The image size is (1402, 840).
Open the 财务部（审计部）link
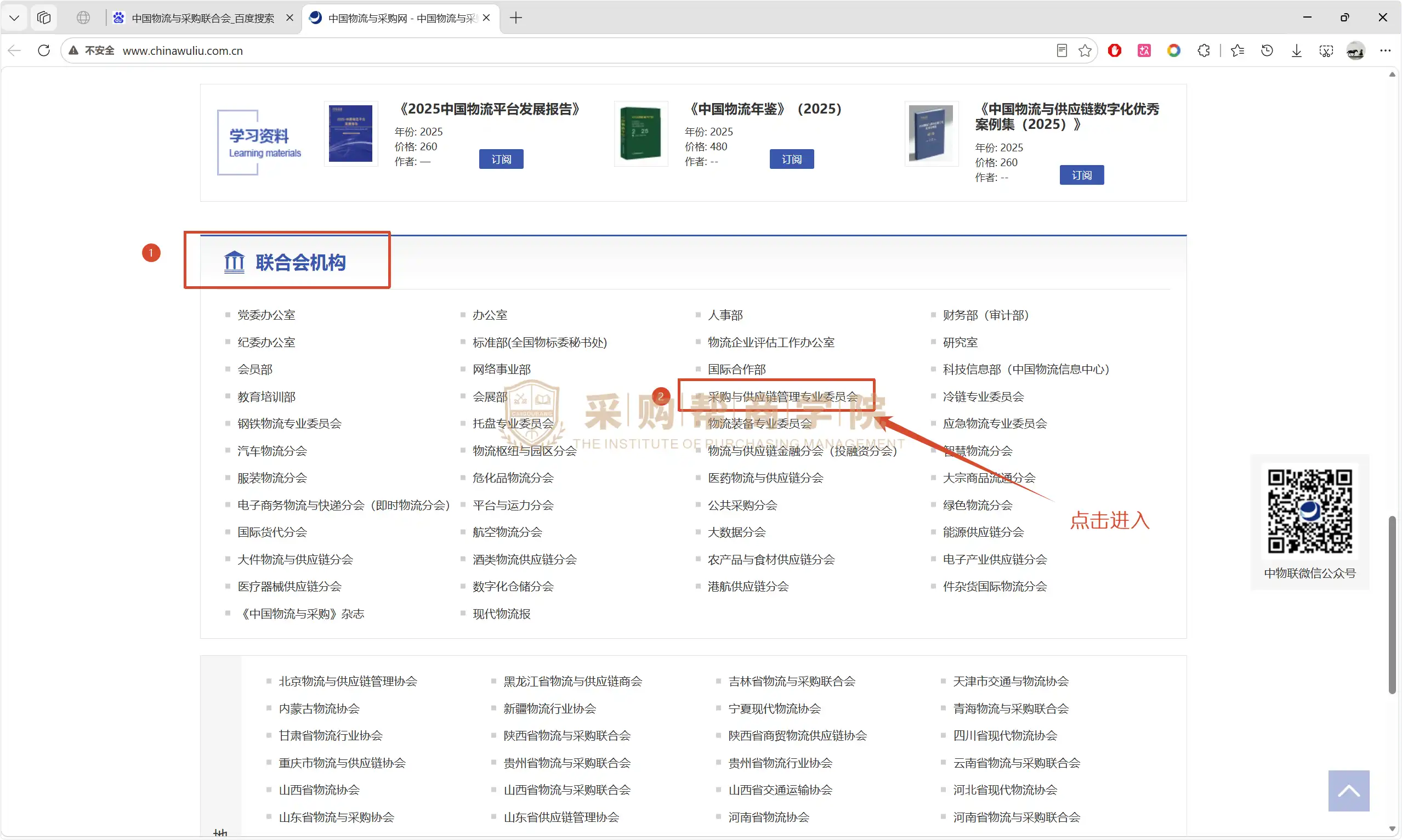click(x=986, y=315)
